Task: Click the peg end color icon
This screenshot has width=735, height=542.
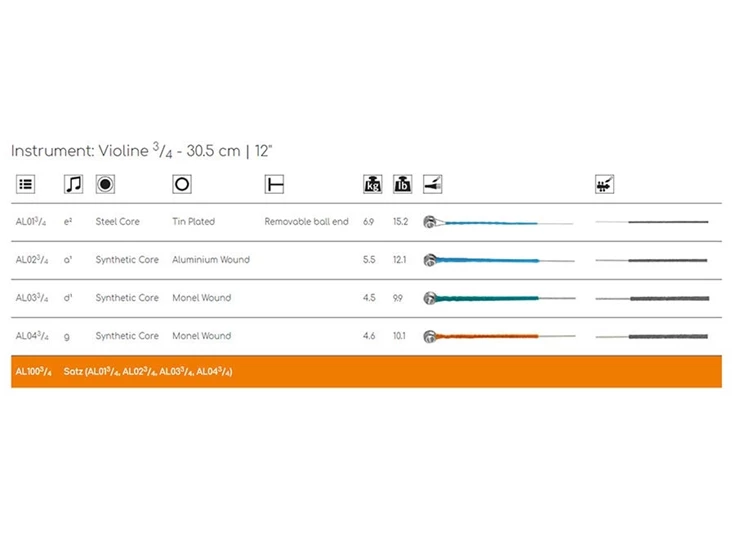Action: pos(604,184)
